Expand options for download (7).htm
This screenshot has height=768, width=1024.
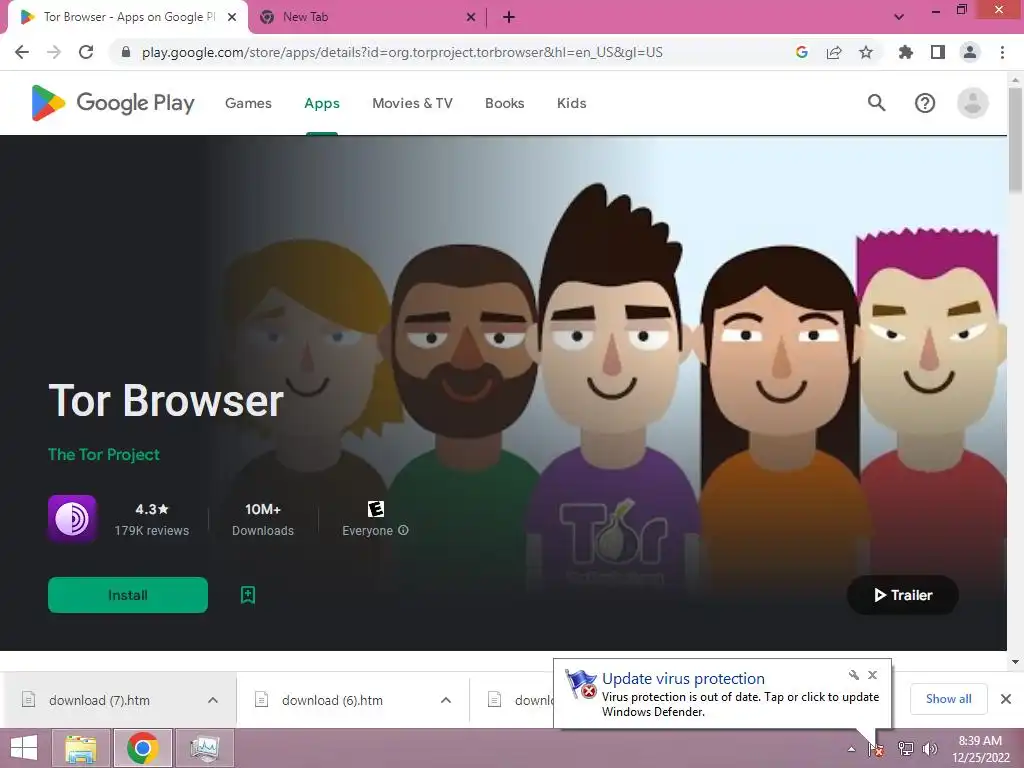pos(213,700)
